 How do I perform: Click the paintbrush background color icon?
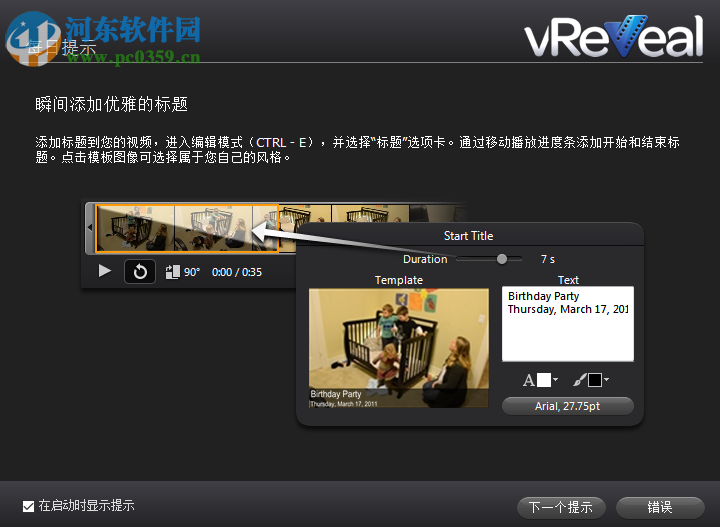[580, 380]
